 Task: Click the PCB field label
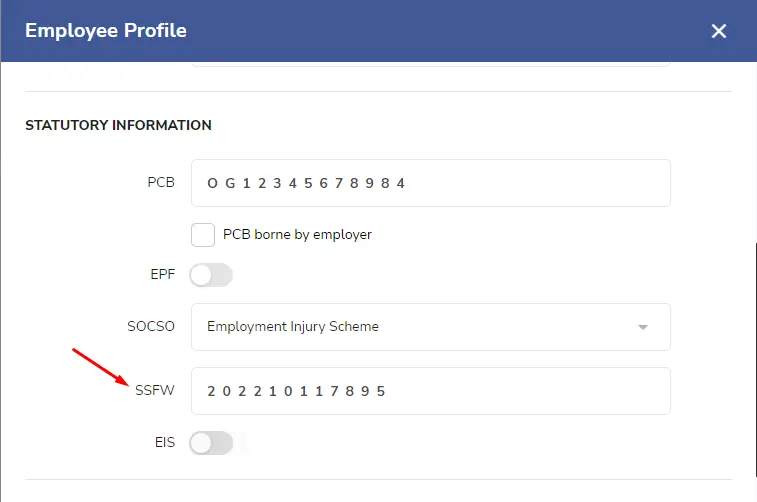tap(161, 182)
